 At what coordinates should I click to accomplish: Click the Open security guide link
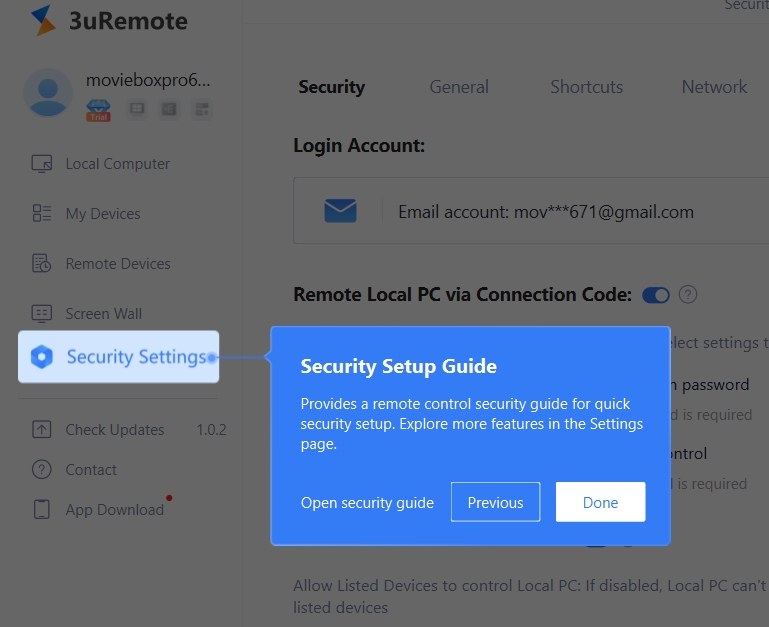pyautogui.click(x=367, y=503)
